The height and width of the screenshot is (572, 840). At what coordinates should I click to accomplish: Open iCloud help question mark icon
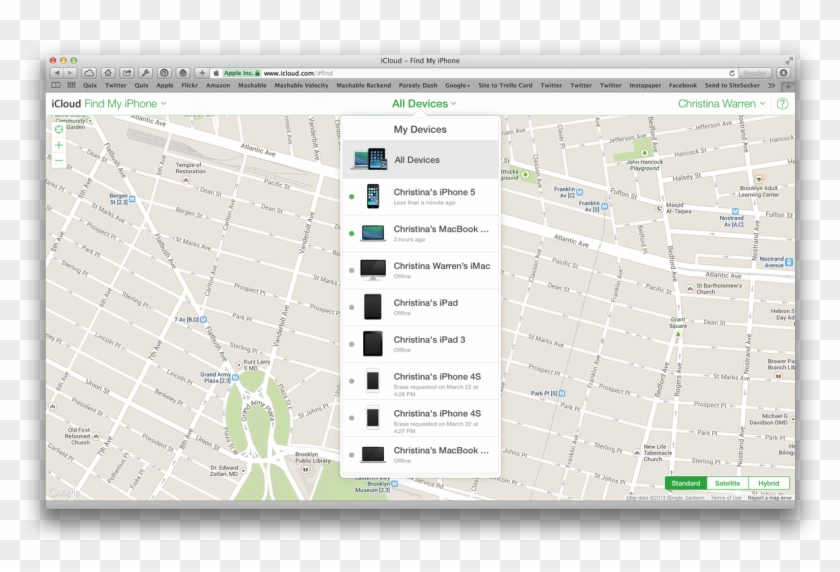point(782,104)
